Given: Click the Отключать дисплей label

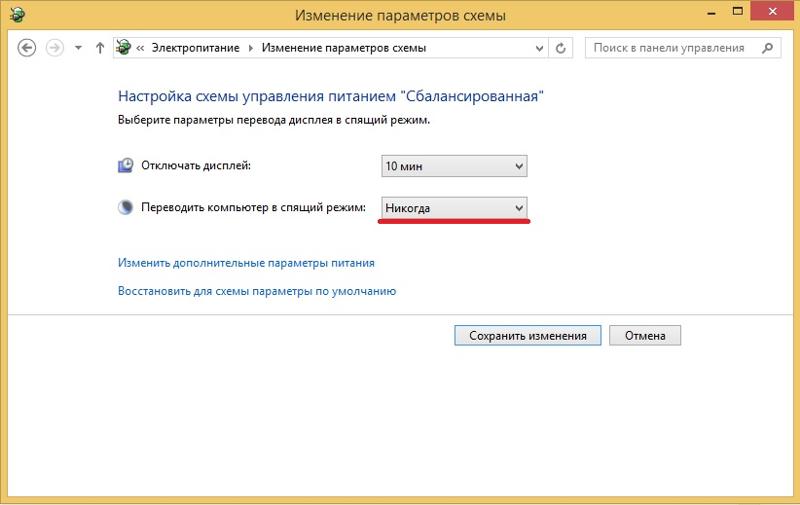Looking at the screenshot, I should [196, 166].
